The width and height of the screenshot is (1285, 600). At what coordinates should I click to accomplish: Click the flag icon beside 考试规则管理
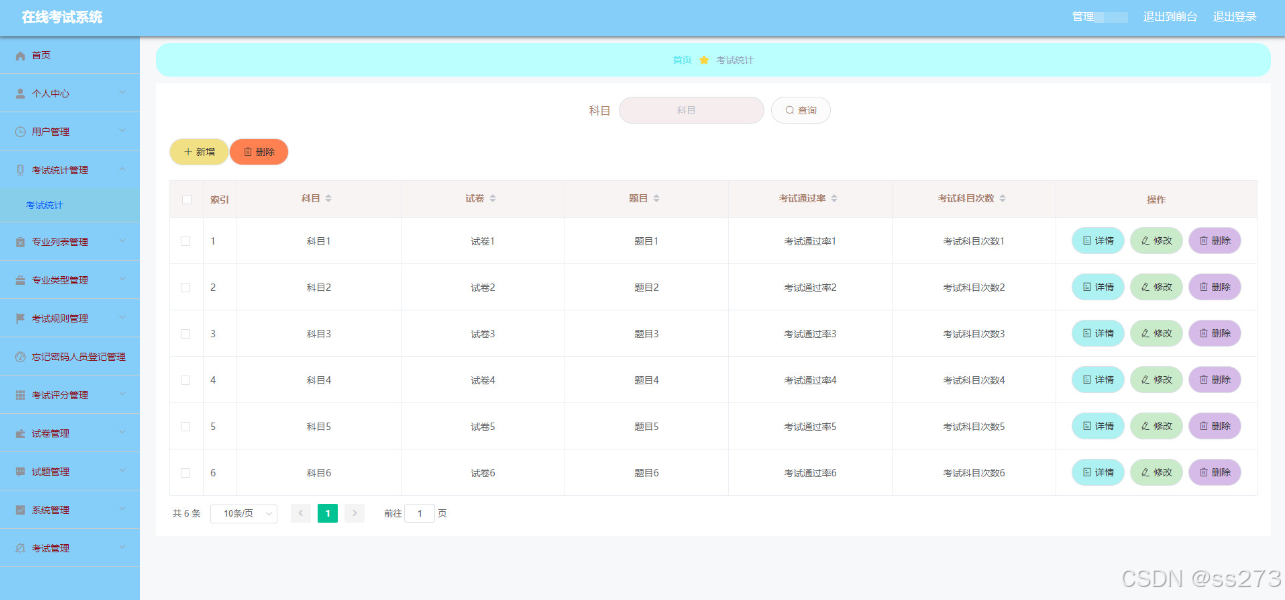click(x=20, y=319)
